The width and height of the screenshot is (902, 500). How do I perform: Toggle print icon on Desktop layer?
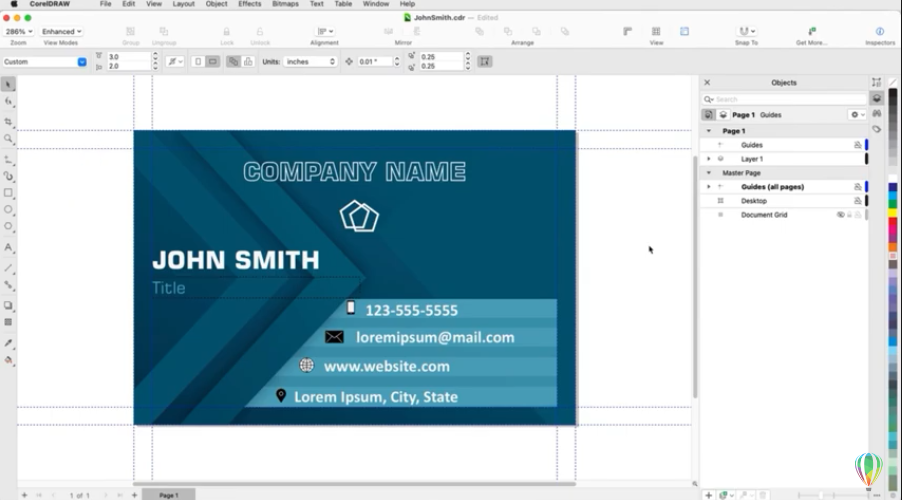click(858, 201)
